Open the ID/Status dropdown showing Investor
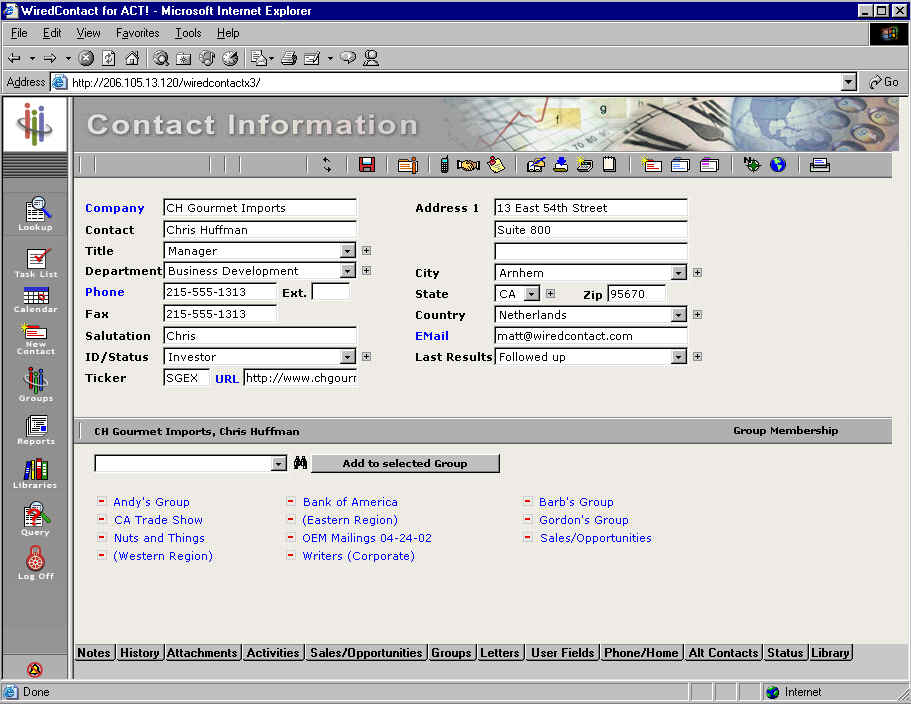911x704 pixels. 347,357
